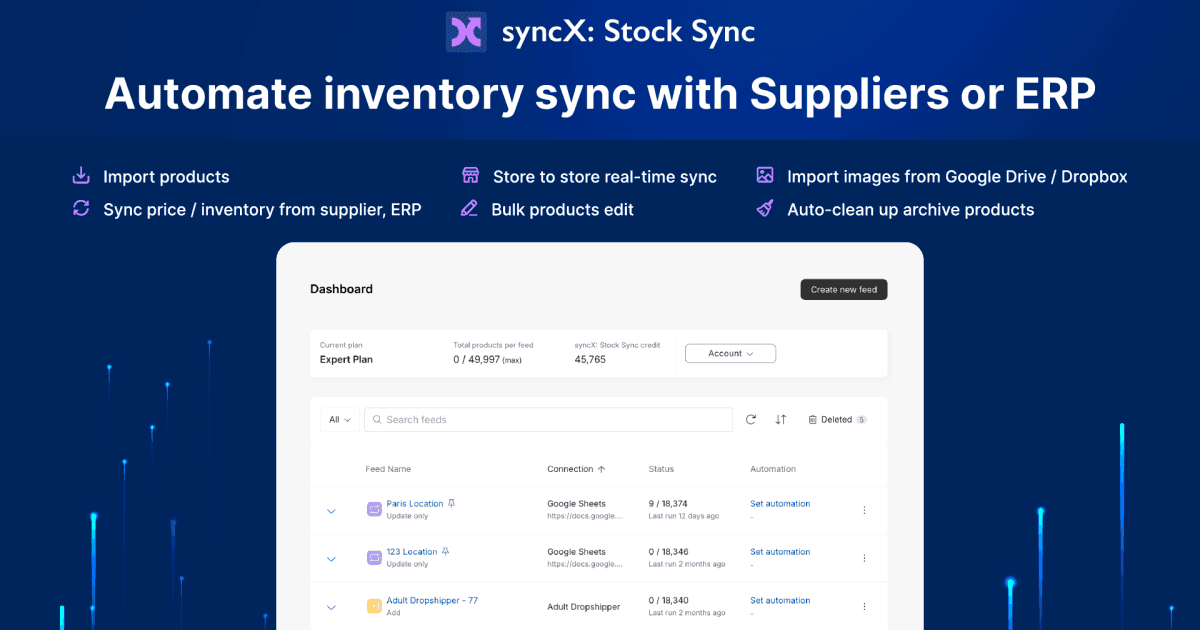
Task: Toggle the pin on Paris Location feed
Action: click(452, 503)
